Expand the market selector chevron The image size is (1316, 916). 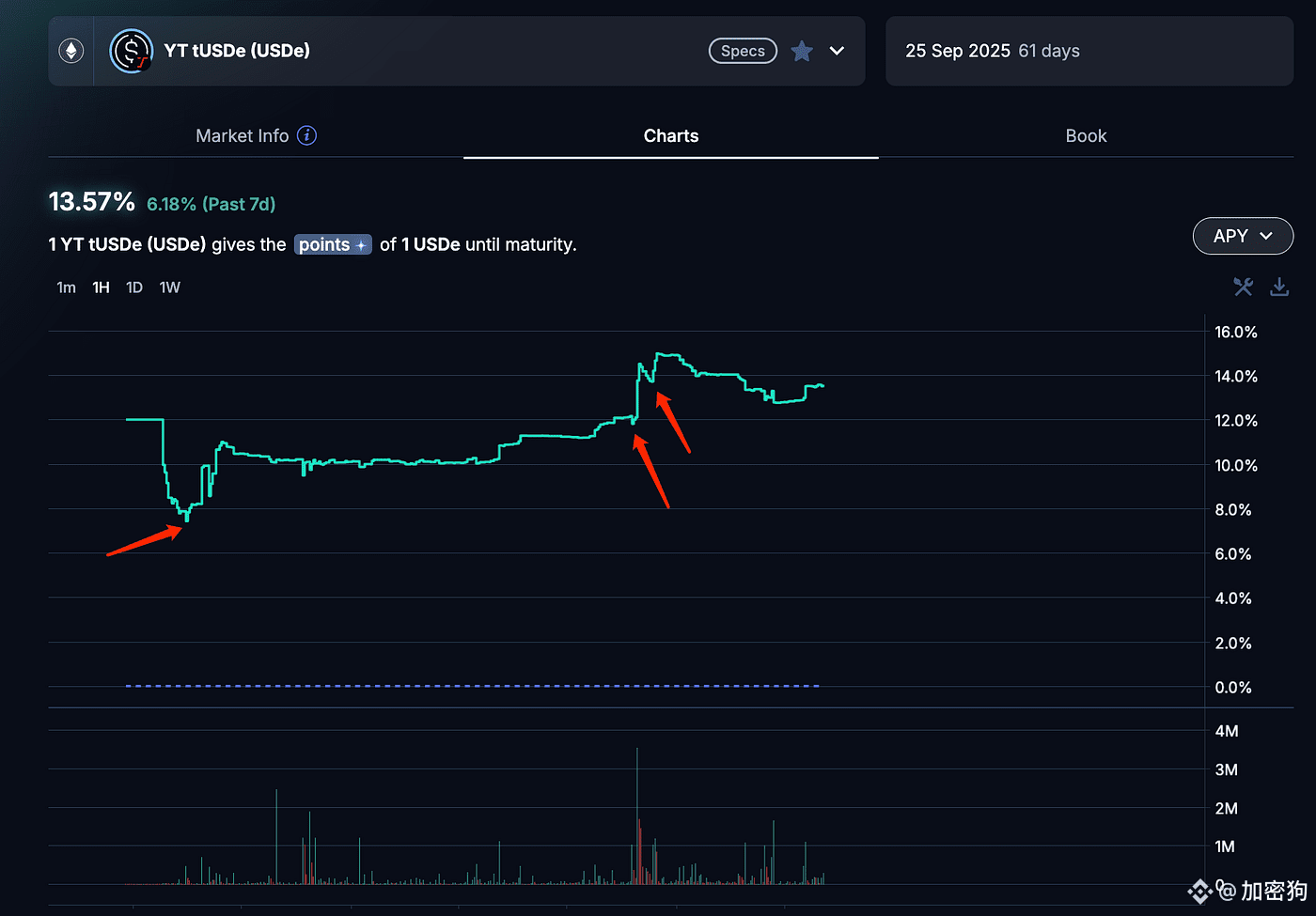click(837, 51)
